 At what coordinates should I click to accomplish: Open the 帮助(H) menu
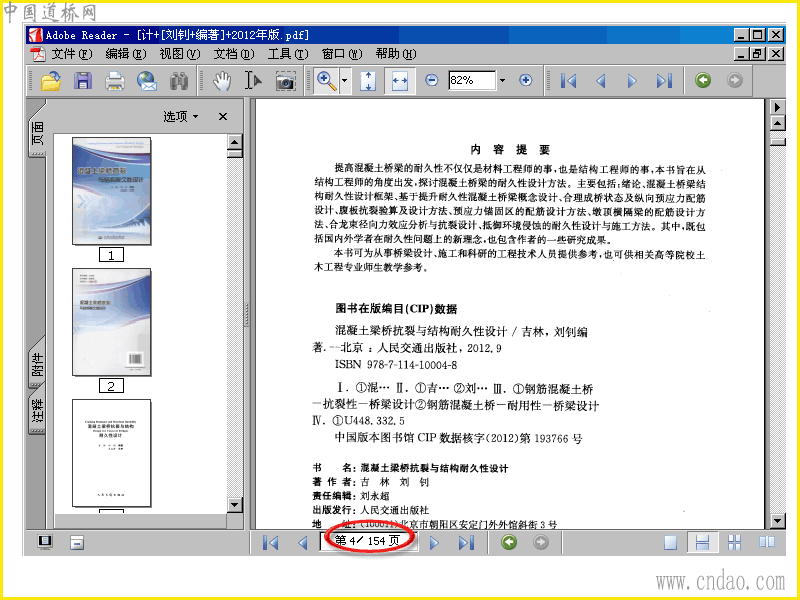point(396,54)
